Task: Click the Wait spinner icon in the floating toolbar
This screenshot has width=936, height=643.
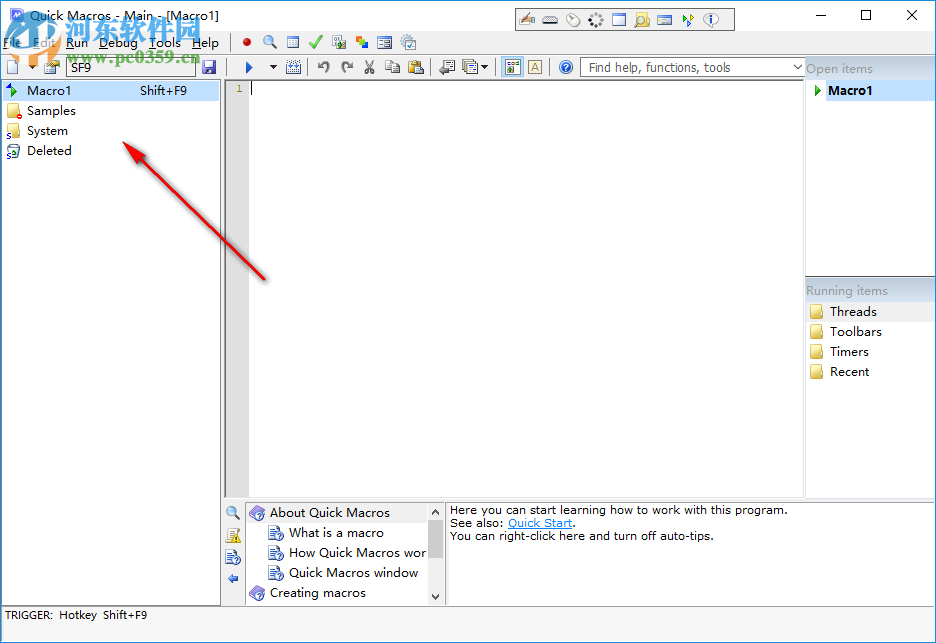Action: 596,20
